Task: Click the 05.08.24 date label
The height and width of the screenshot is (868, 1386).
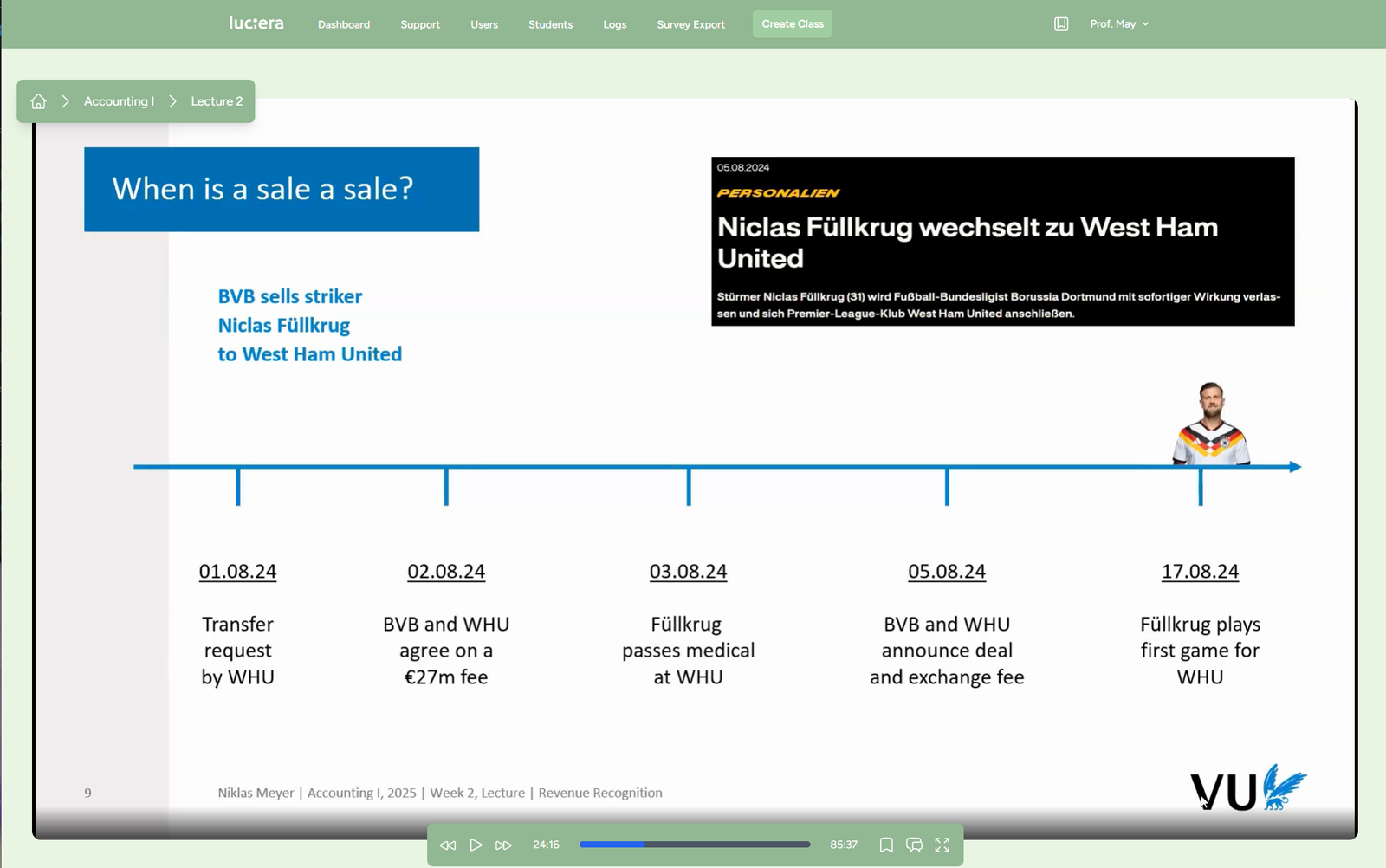Action: tap(947, 572)
